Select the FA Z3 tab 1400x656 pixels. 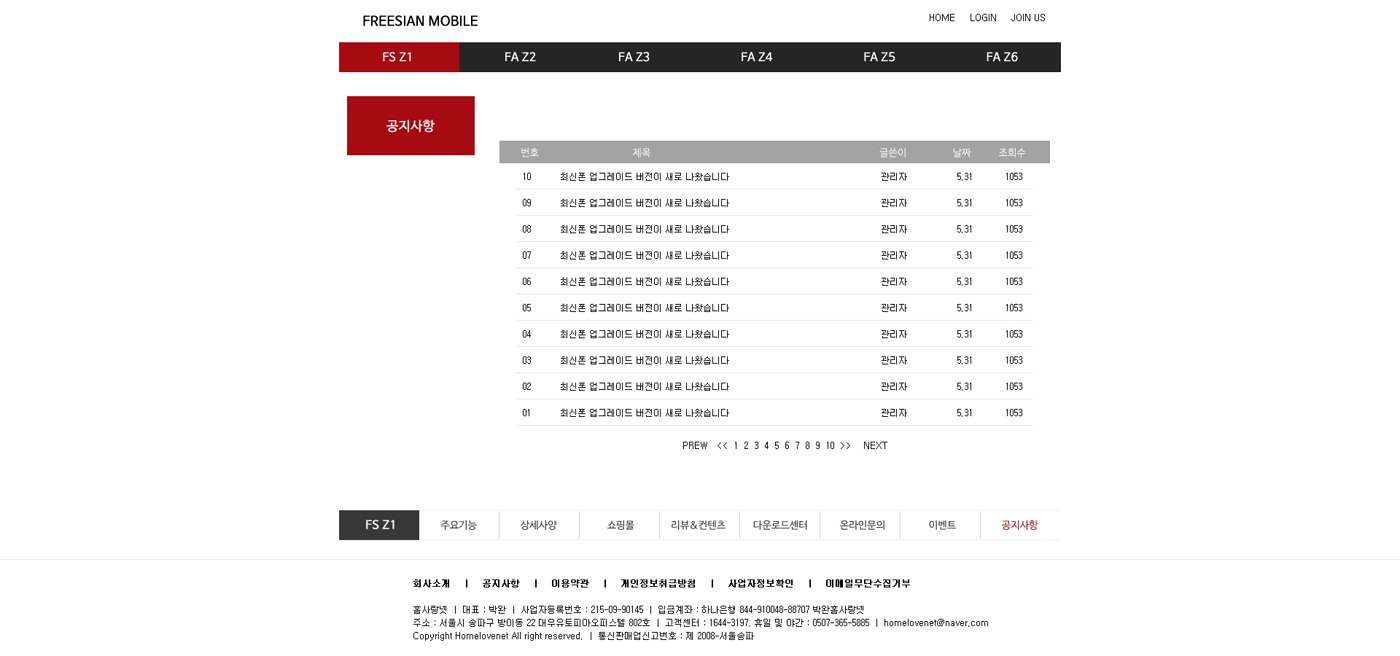(x=634, y=57)
